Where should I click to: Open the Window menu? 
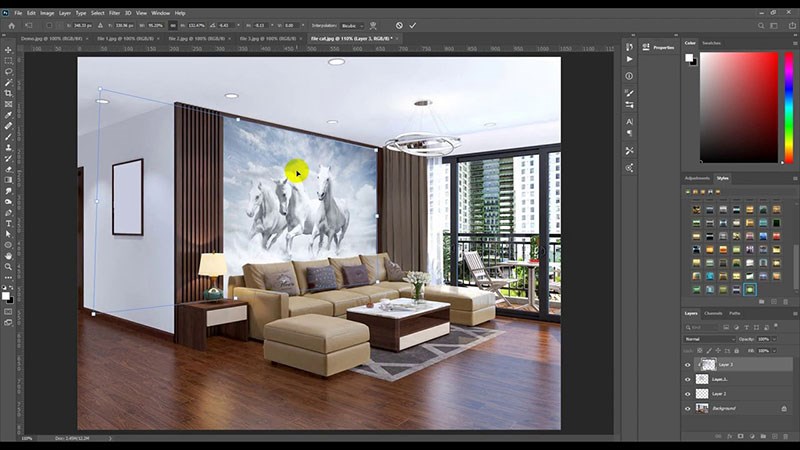pyautogui.click(x=160, y=13)
